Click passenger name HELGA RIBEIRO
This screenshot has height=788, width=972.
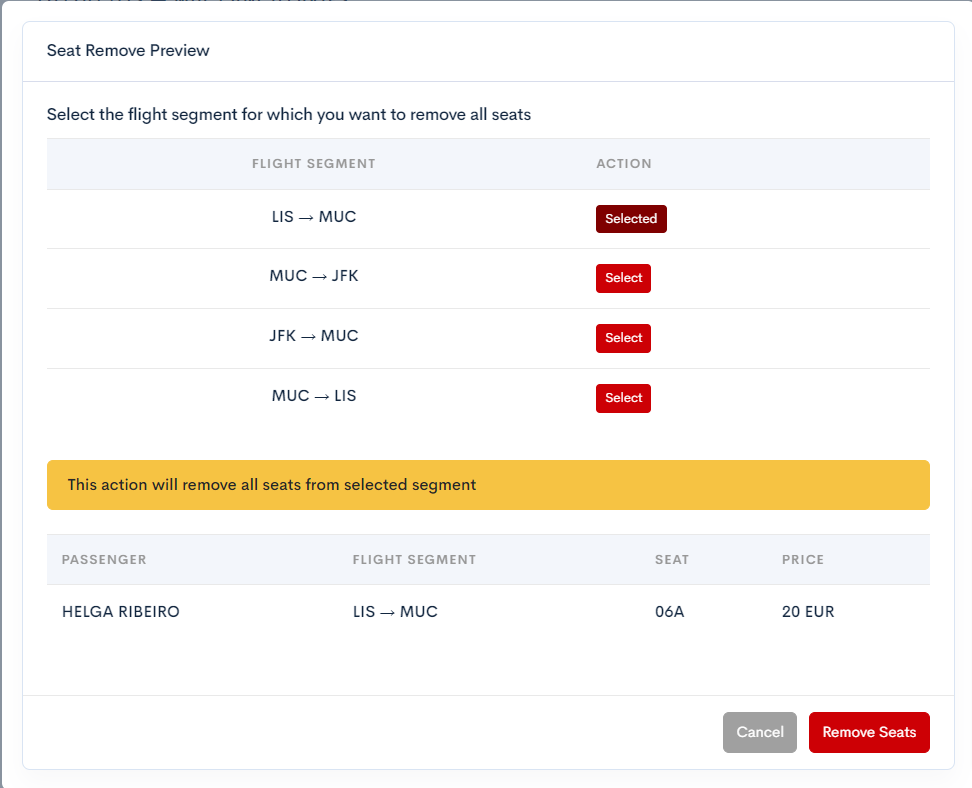pyautogui.click(x=121, y=612)
